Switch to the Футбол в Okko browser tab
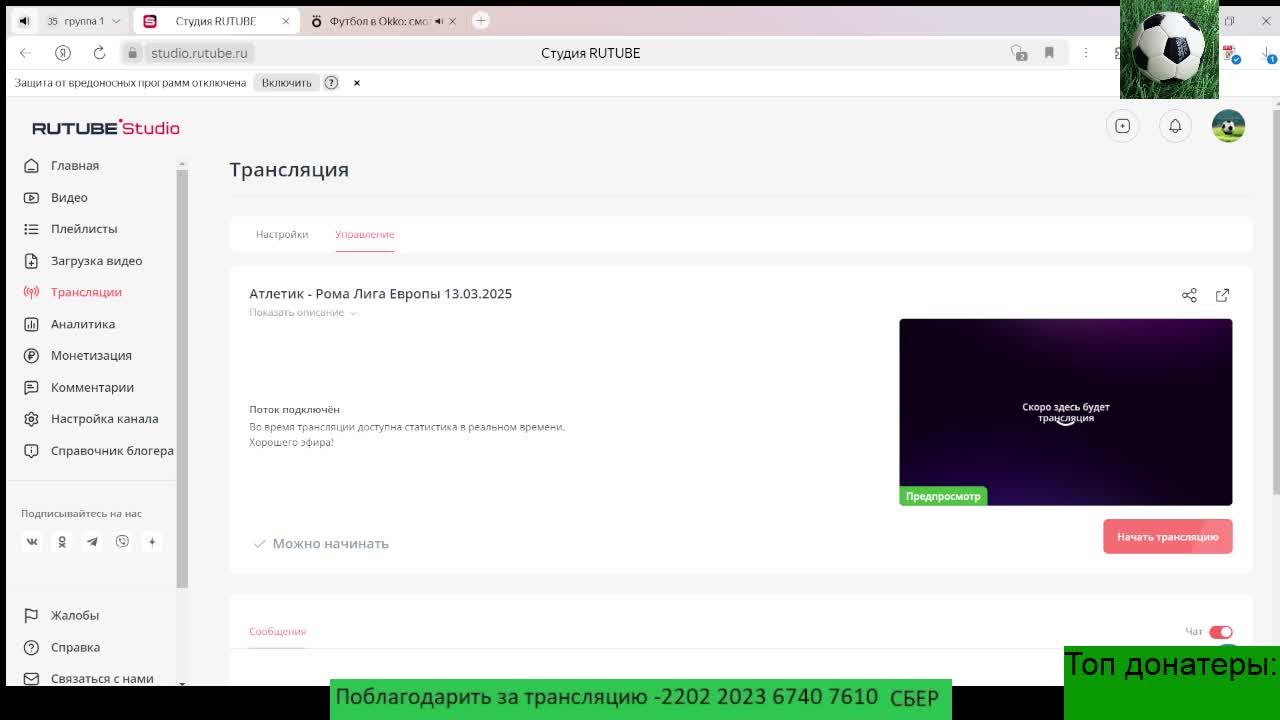Viewport: 1280px width, 720px height. [x=380, y=21]
